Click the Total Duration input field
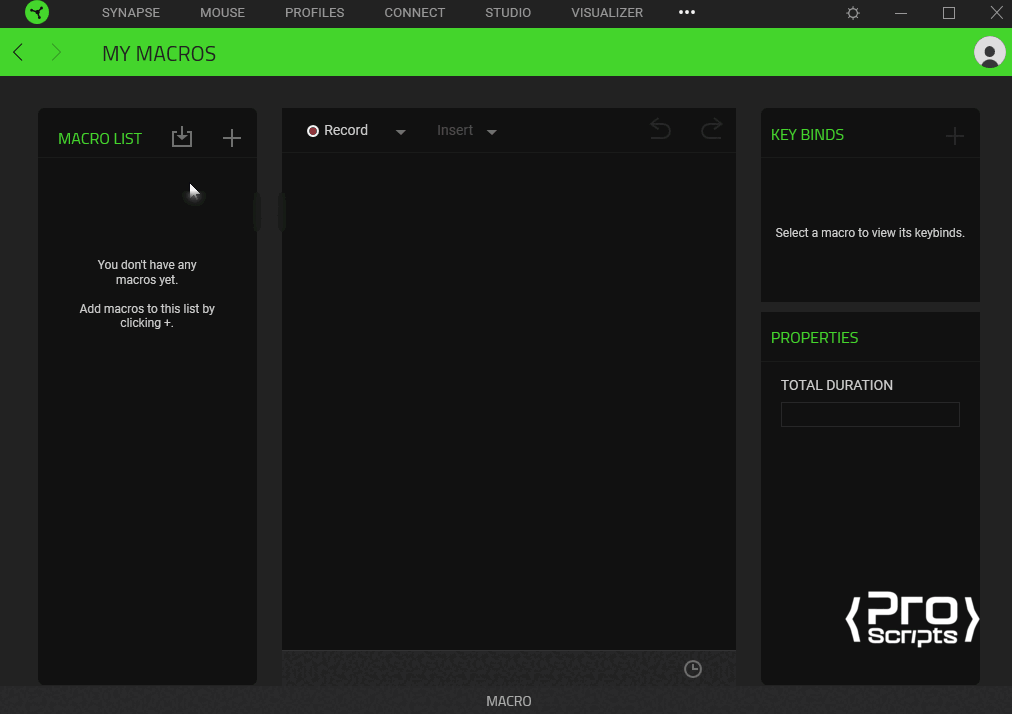The width and height of the screenshot is (1012, 714). tap(869, 414)
